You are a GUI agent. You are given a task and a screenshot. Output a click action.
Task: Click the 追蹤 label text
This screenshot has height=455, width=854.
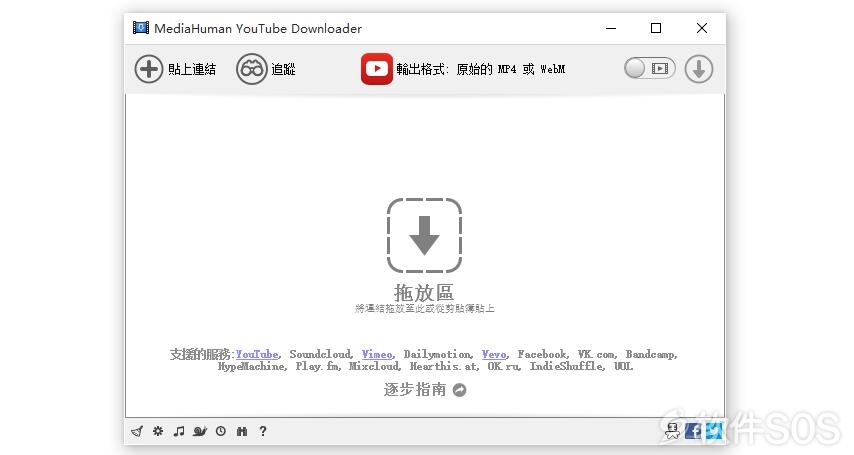tap(283, 69)
